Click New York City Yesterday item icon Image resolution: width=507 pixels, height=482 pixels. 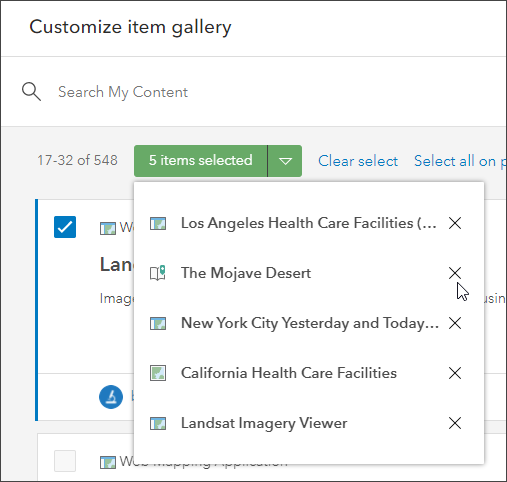pos(158,323)
